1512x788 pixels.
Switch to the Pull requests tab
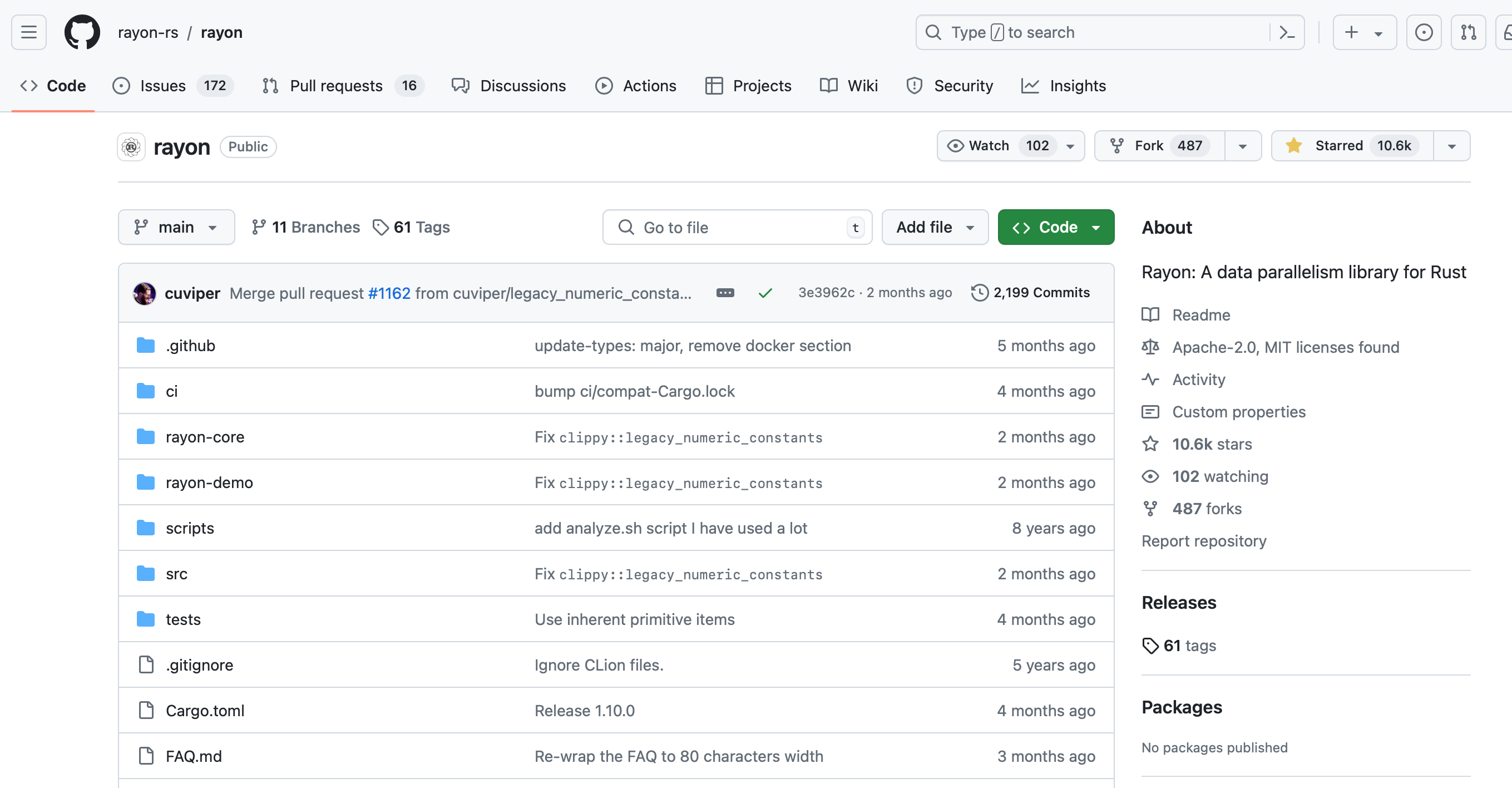point(343,86)
